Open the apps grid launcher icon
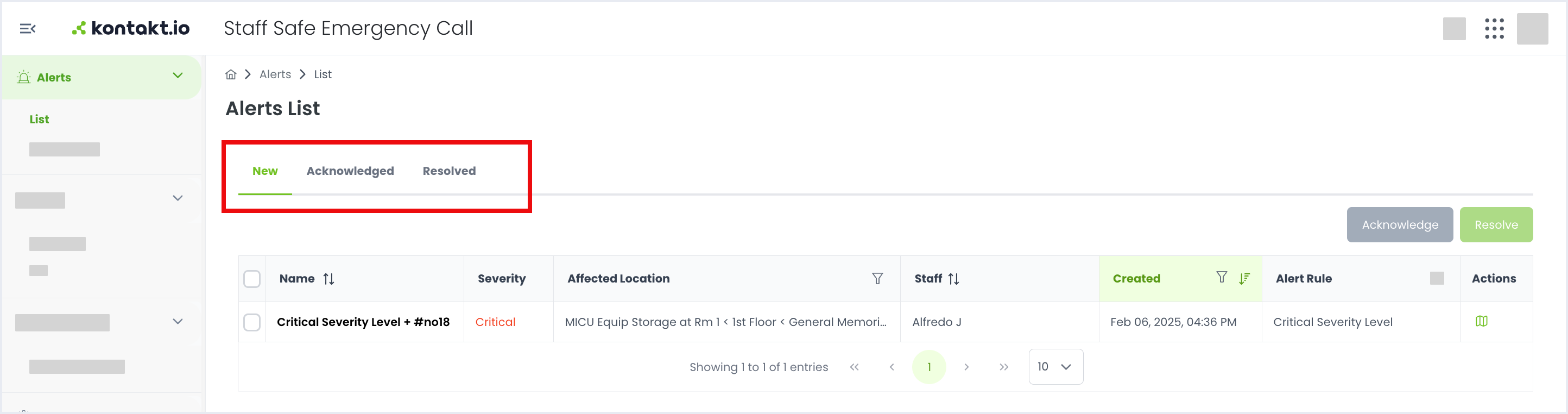1568x414 pixels. point(1494,29)
